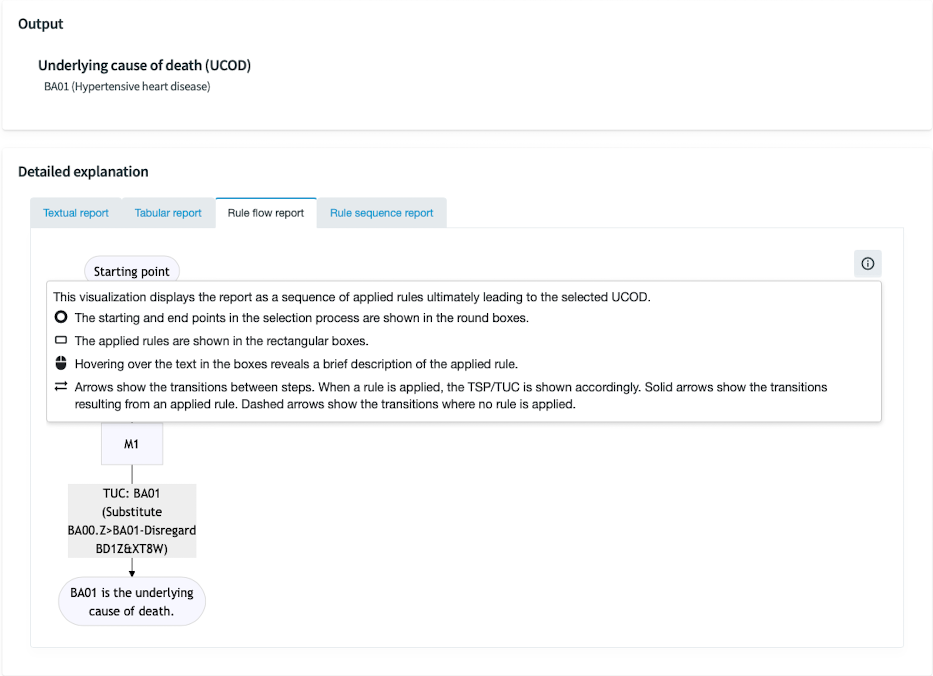Image resolution: width=933 pixels, height=676 pixels.
Task: Switch to the Textual report tab
Action: pos(75,212)
